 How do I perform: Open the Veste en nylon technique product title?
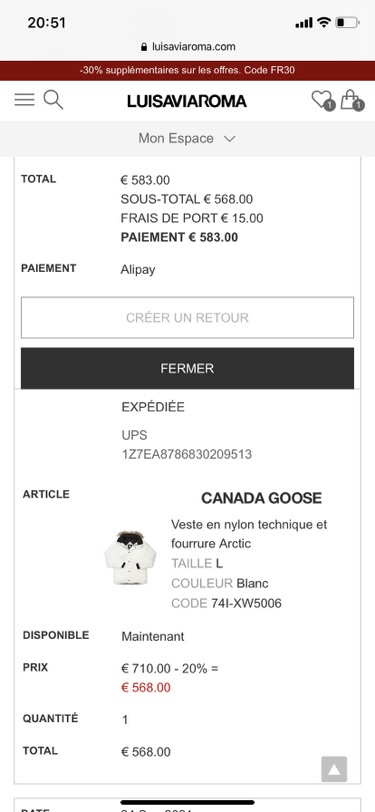coord(249,534)
